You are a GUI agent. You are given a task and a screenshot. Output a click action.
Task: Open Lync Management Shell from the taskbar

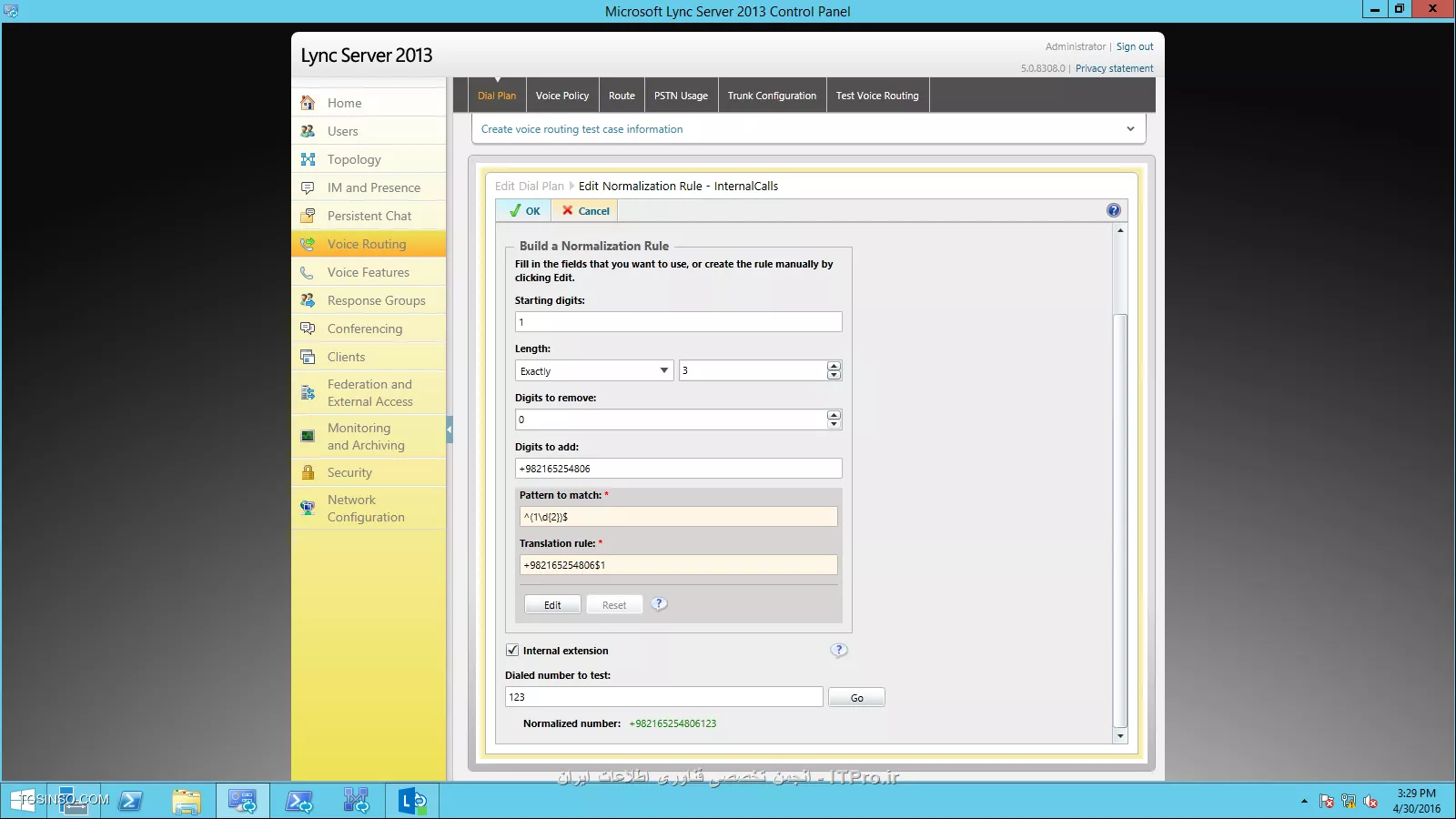299,801
